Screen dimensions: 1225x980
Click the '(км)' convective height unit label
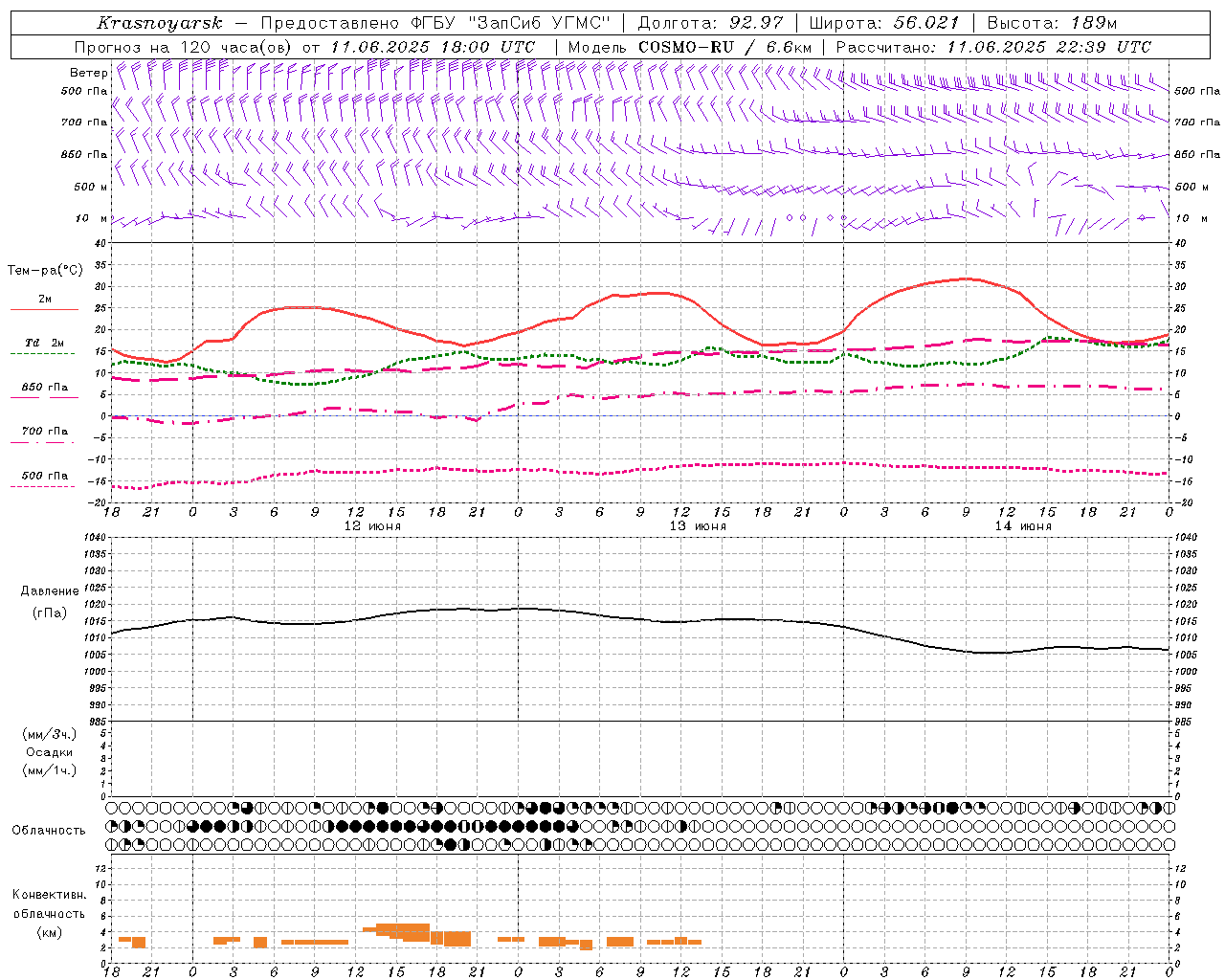point(50,932)
